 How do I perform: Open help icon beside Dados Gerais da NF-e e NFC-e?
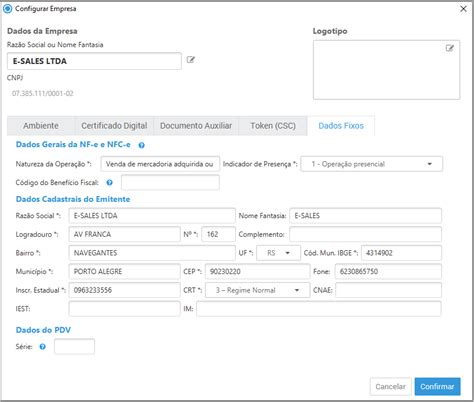141,145
